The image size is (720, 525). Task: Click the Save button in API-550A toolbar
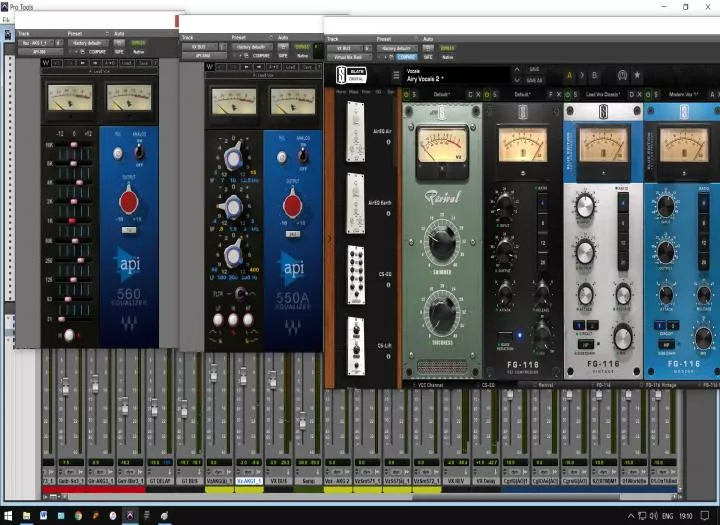pyautogui.click(x=307, y=67)
